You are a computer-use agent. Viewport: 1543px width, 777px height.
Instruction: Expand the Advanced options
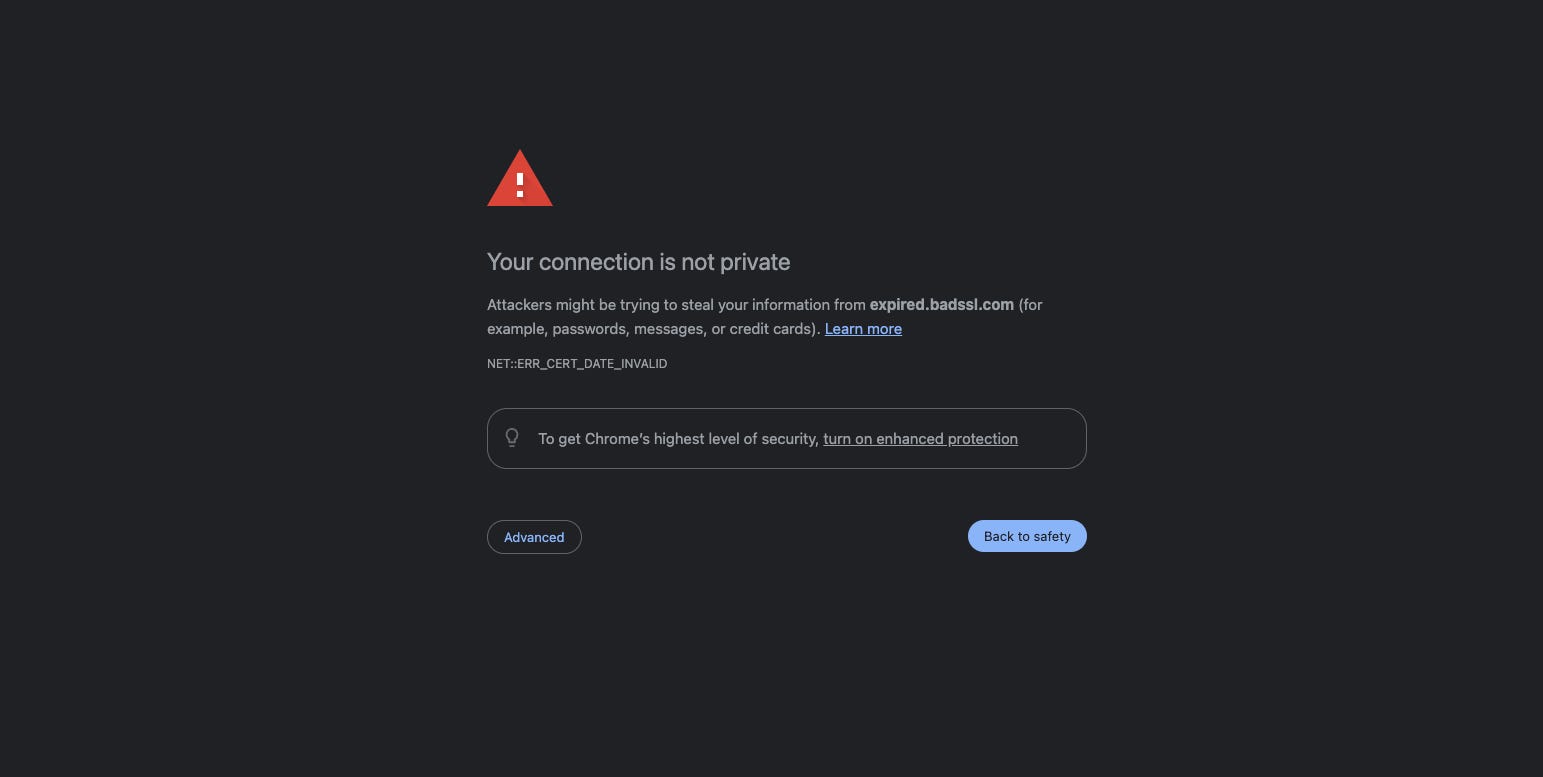534,537
